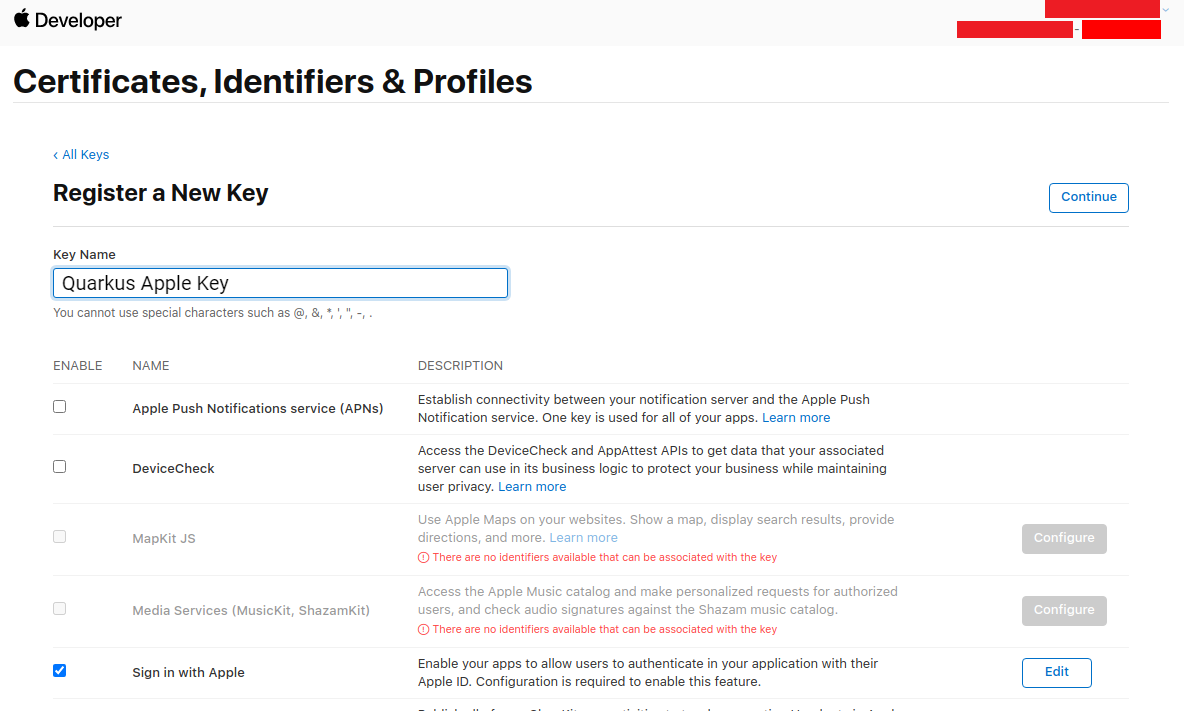Click the Certificates, Identifiers & Profiles heading

[x=273, y=82]
